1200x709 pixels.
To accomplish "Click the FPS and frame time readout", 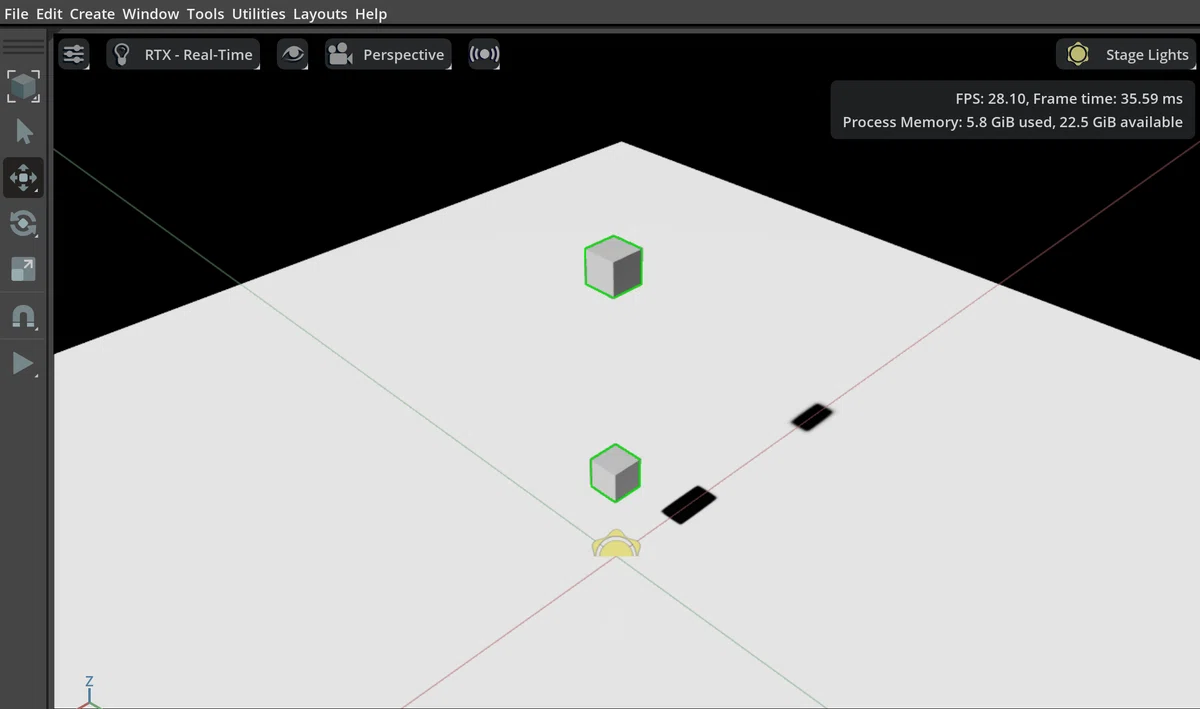I will pos(1069,98).
